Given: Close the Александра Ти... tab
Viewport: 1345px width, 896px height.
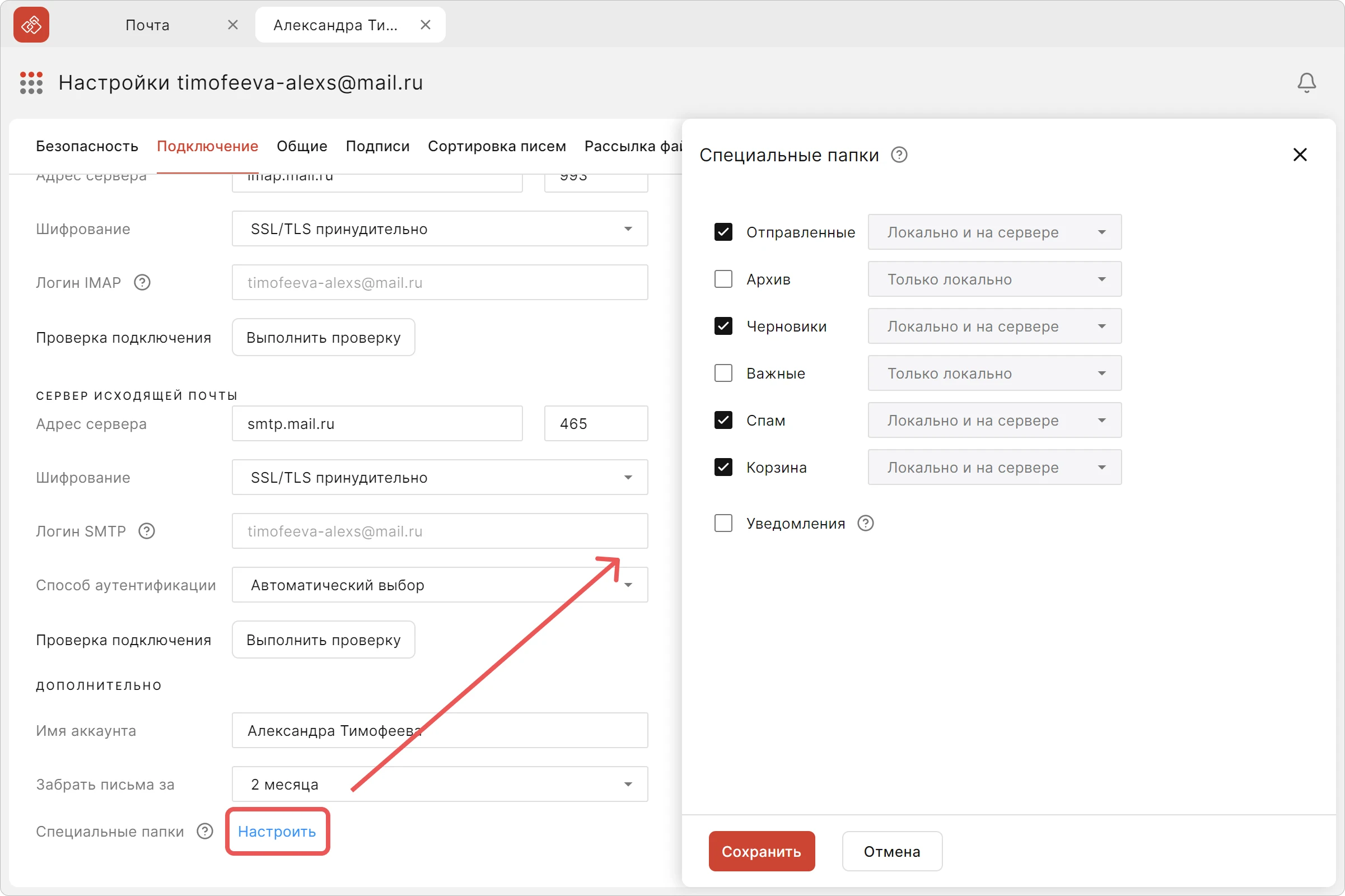Looking at the screenshot, I should tap(425, 25).
